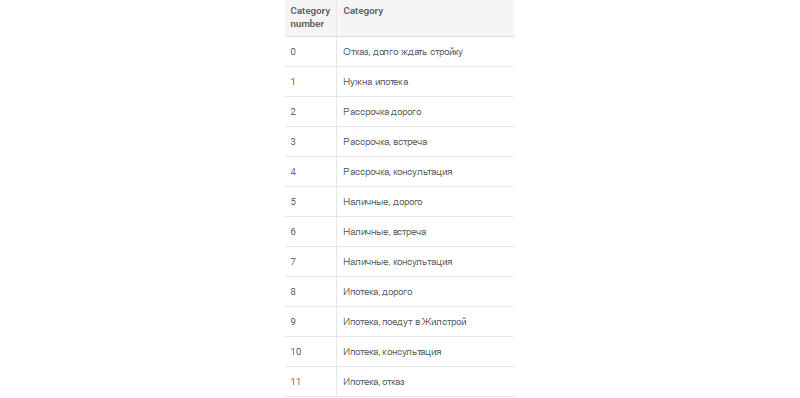The height and width of the screenshot is (398, 800).
Task: Click the "Category" column header
Action: pyautogui.click(x=425, y=17)
